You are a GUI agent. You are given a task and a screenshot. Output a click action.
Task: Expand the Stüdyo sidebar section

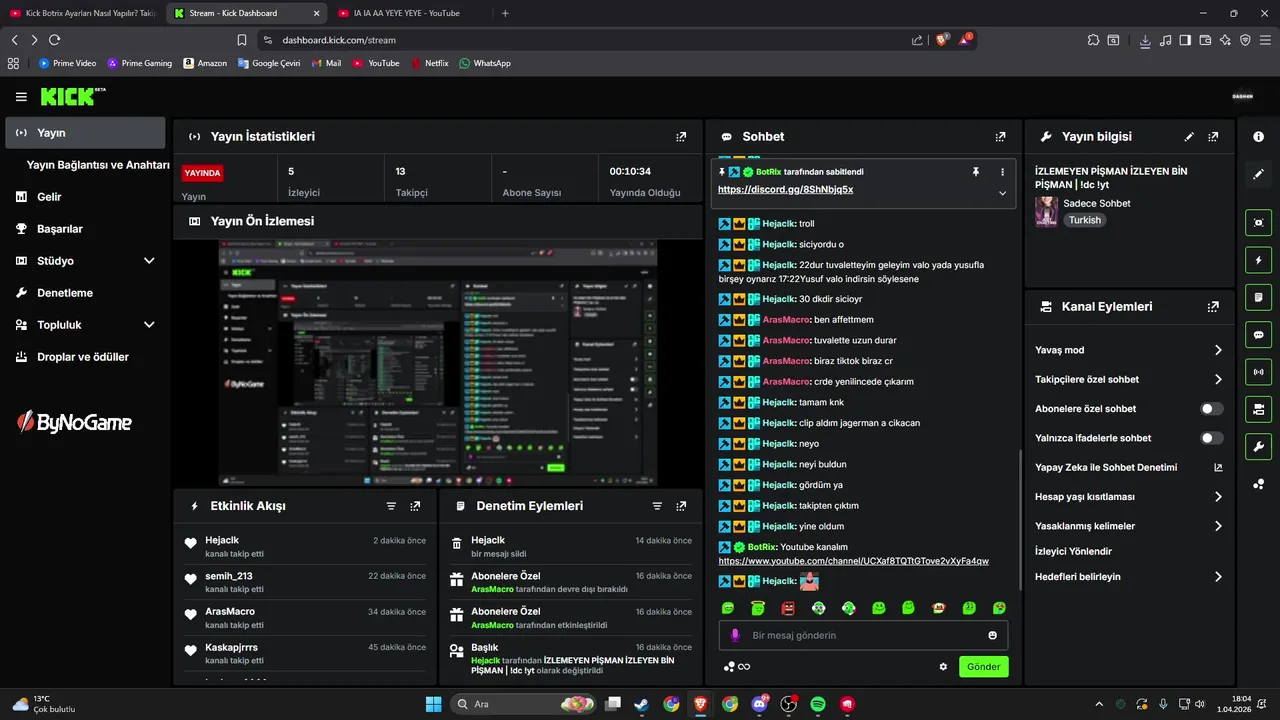[149, 261]
